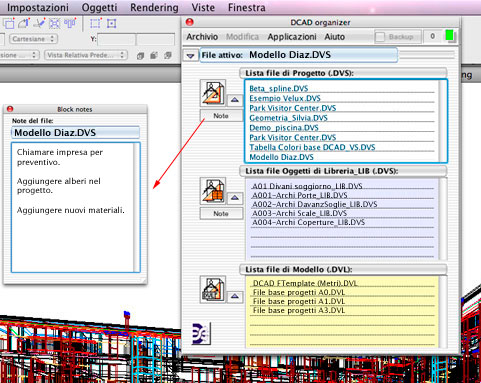
Task: Open the File attivo dropdown triangle
Action: pos(191,56)
